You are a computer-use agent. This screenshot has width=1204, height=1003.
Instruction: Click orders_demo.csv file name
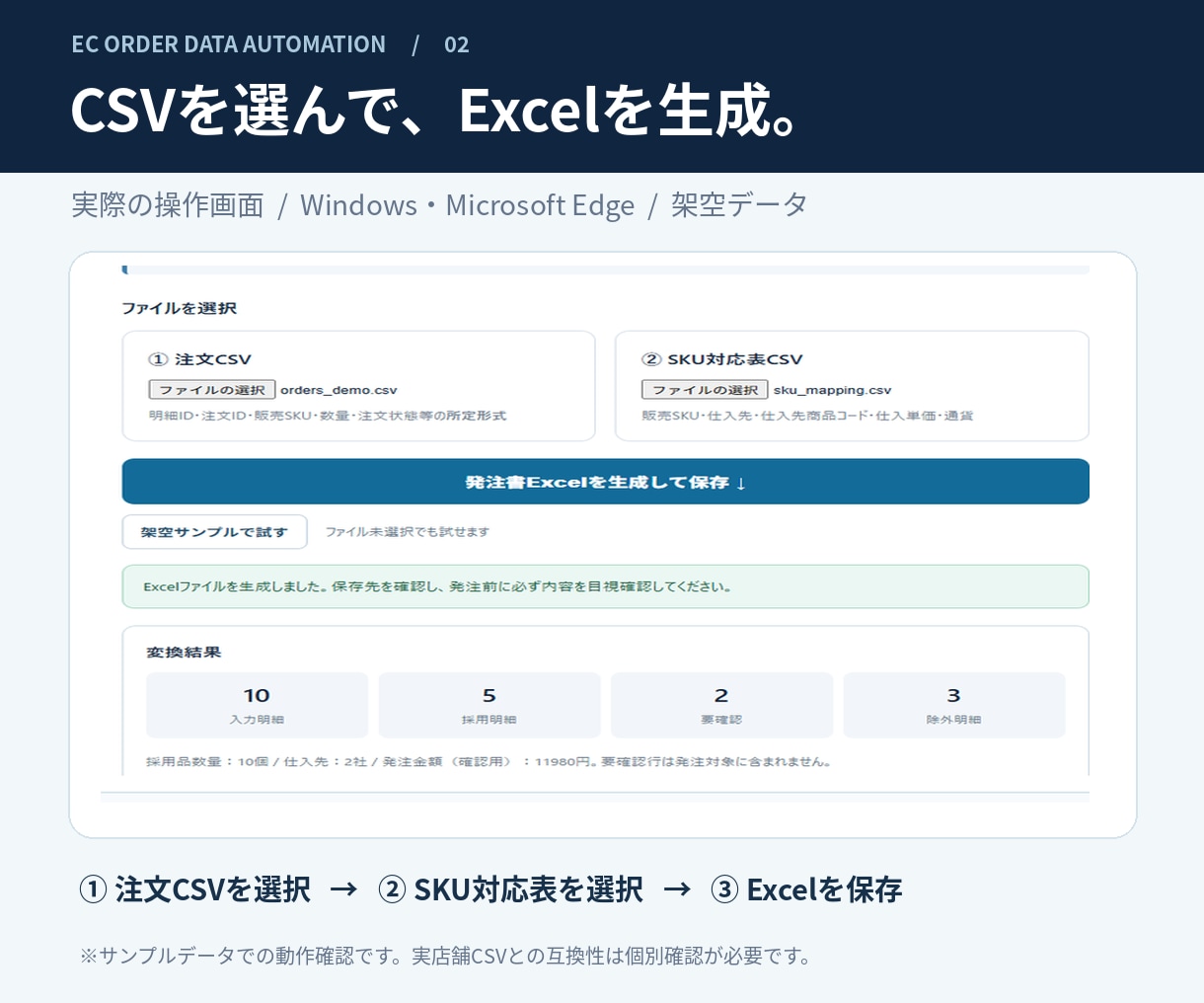tap(339, 390)
